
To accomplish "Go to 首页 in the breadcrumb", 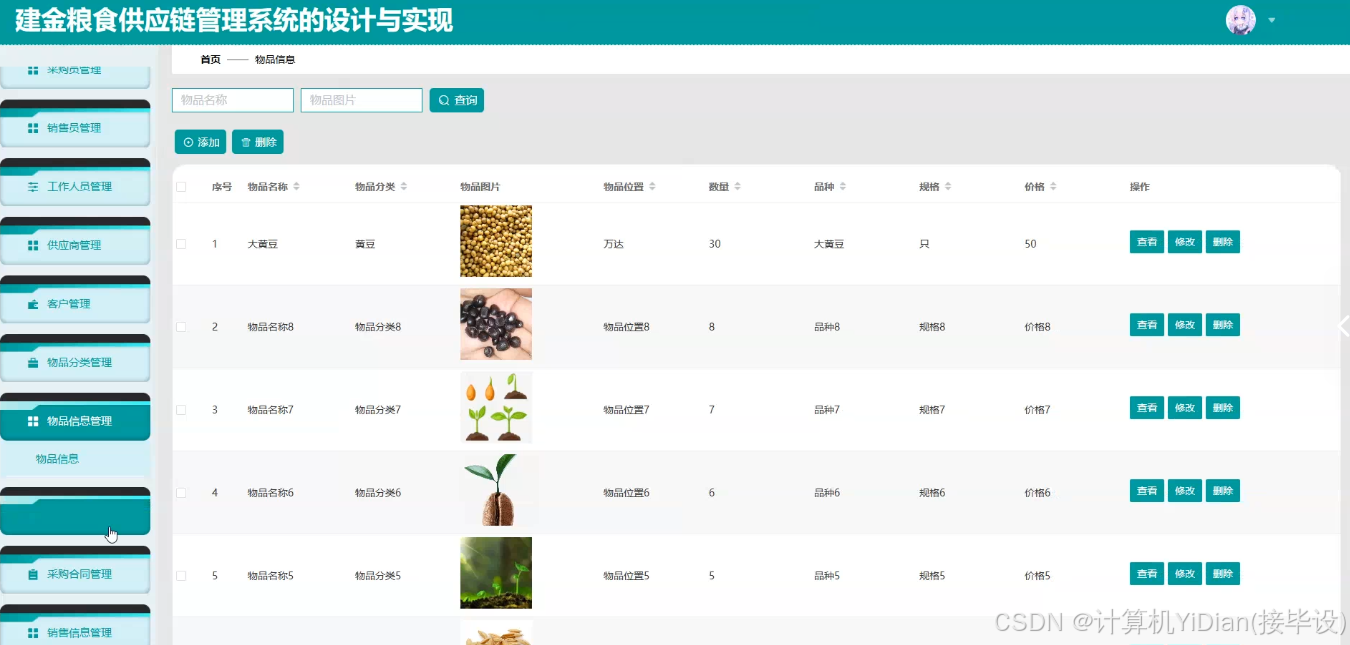I will pyautogui.click(x=210, y=60).
